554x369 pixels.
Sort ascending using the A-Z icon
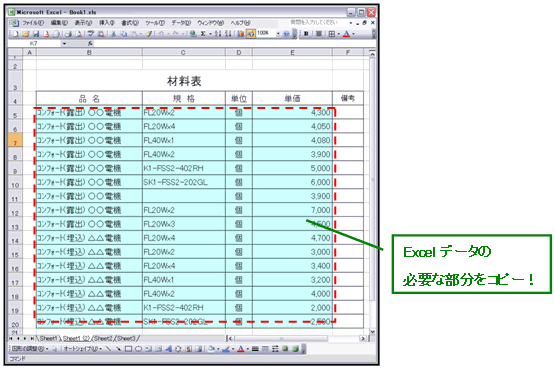[218, 34]
